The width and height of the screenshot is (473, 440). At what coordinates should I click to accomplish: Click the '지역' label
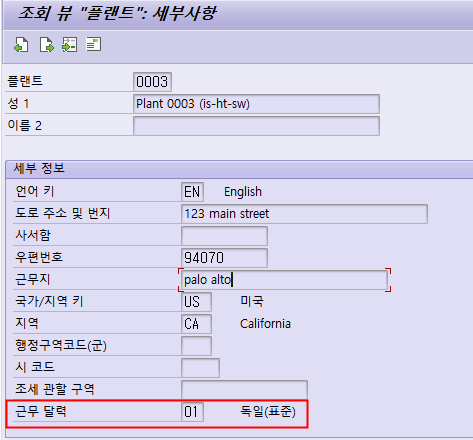pyautogui.click(x=27, y=323)
